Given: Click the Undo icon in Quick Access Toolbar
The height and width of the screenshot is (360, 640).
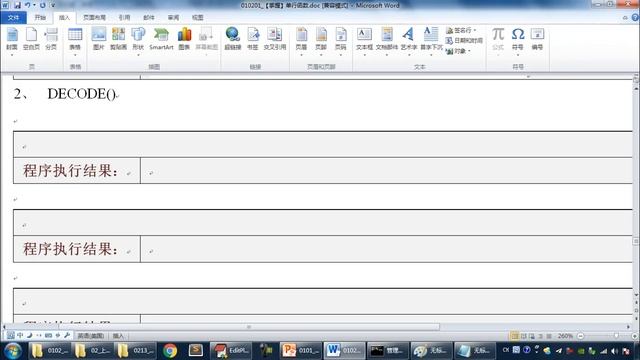Looking at the screenshot, I should pos(27,5).
